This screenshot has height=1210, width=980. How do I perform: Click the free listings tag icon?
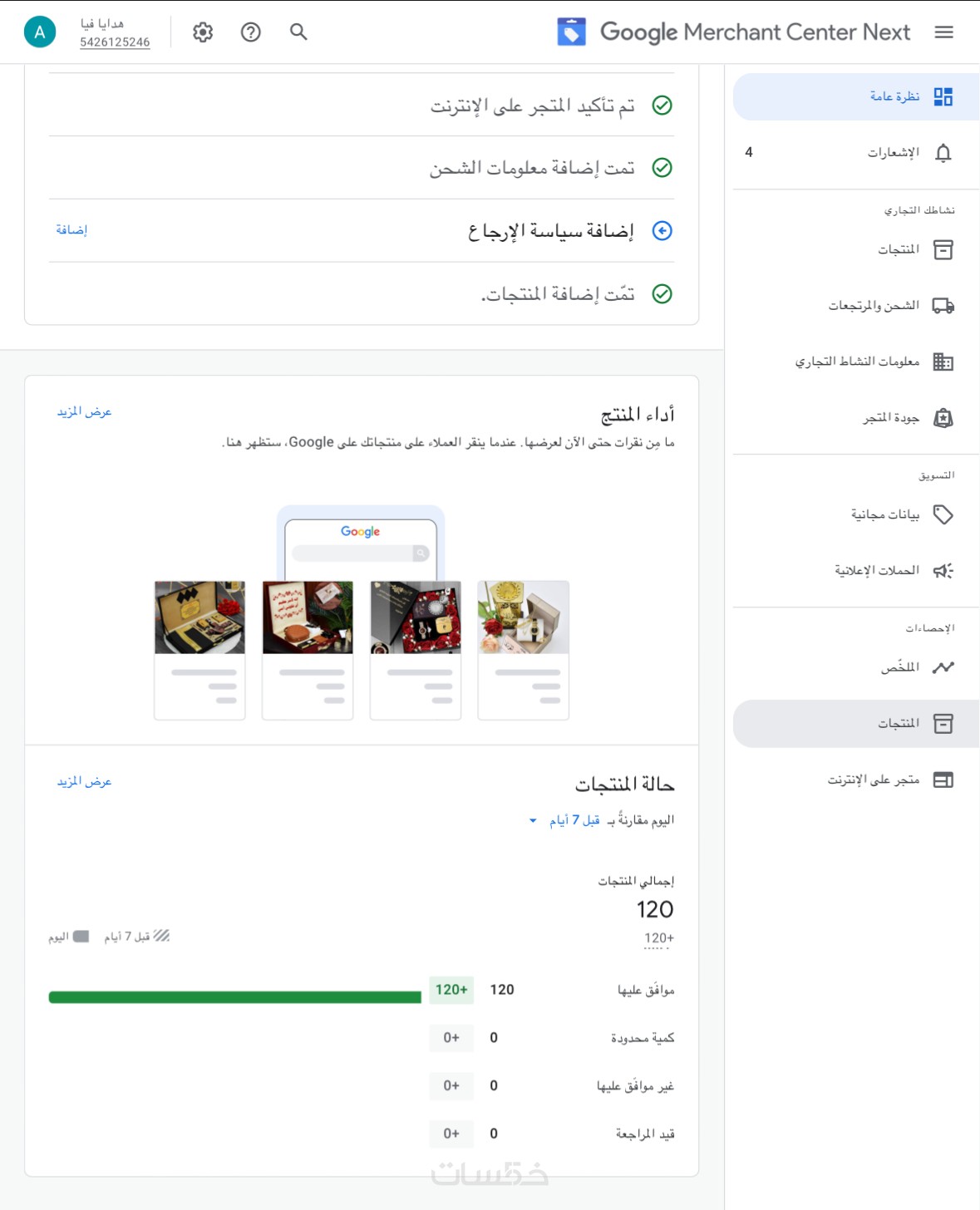[x=943, y=515]
